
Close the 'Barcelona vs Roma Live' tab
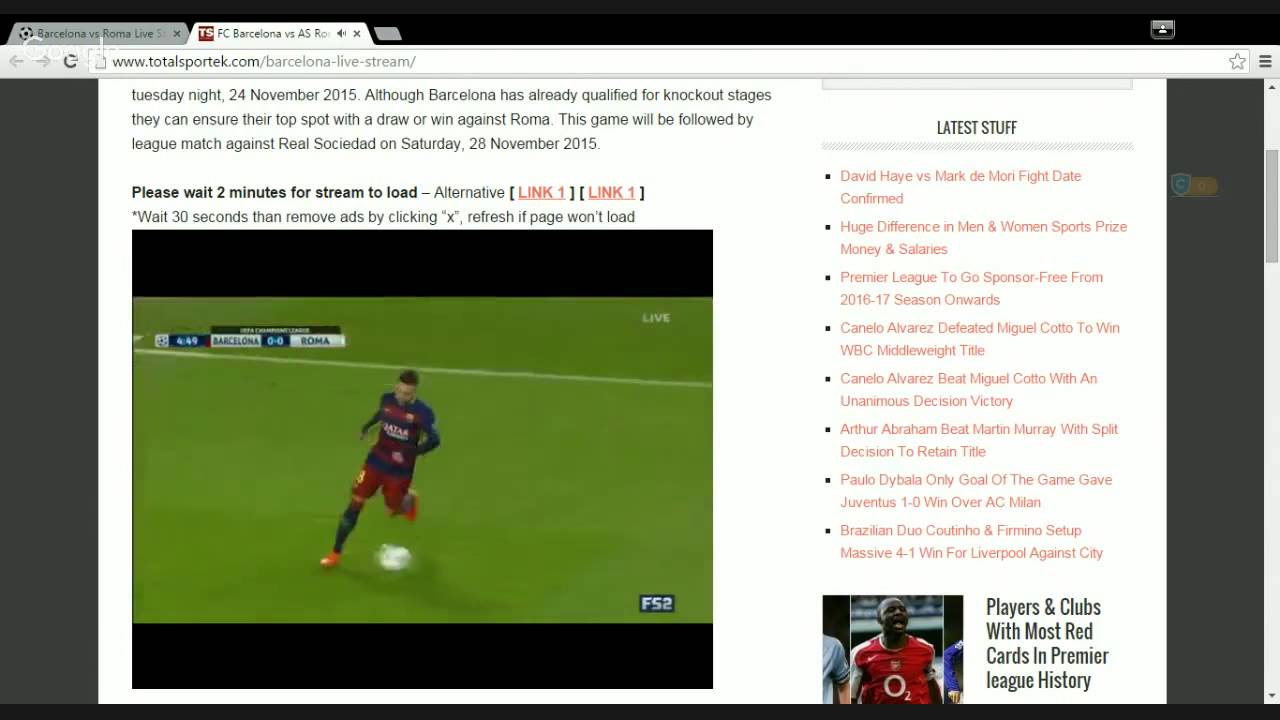tap(177, 33)
